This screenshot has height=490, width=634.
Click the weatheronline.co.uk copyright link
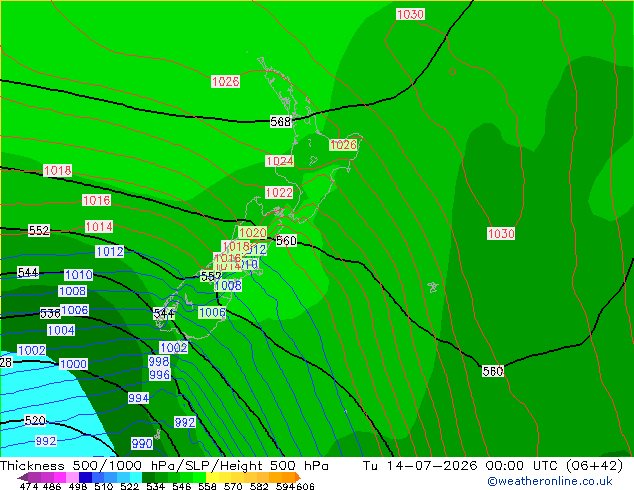[x=549, y=481]
